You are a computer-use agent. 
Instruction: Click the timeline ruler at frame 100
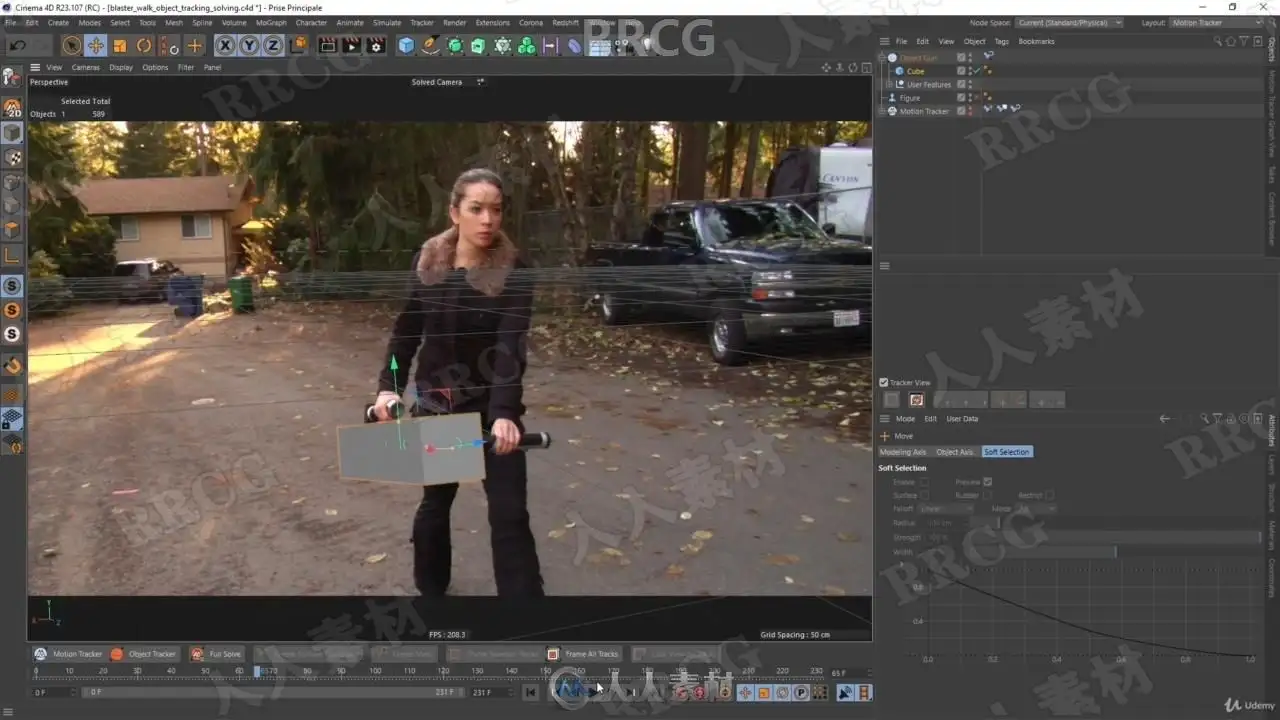tap(376, 671)
